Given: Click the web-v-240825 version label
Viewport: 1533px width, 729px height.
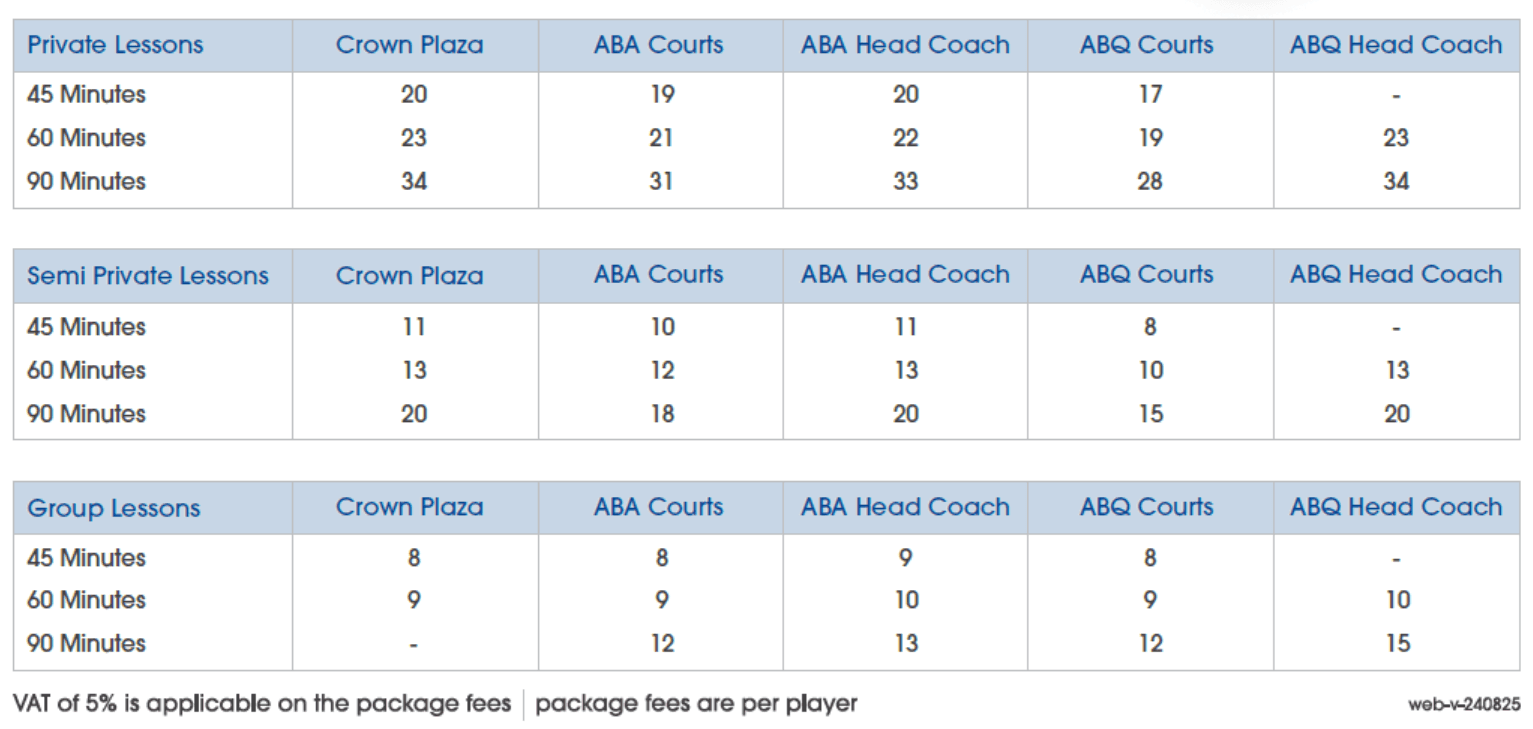Looking at the screenshot, I should click(1463, 705).
